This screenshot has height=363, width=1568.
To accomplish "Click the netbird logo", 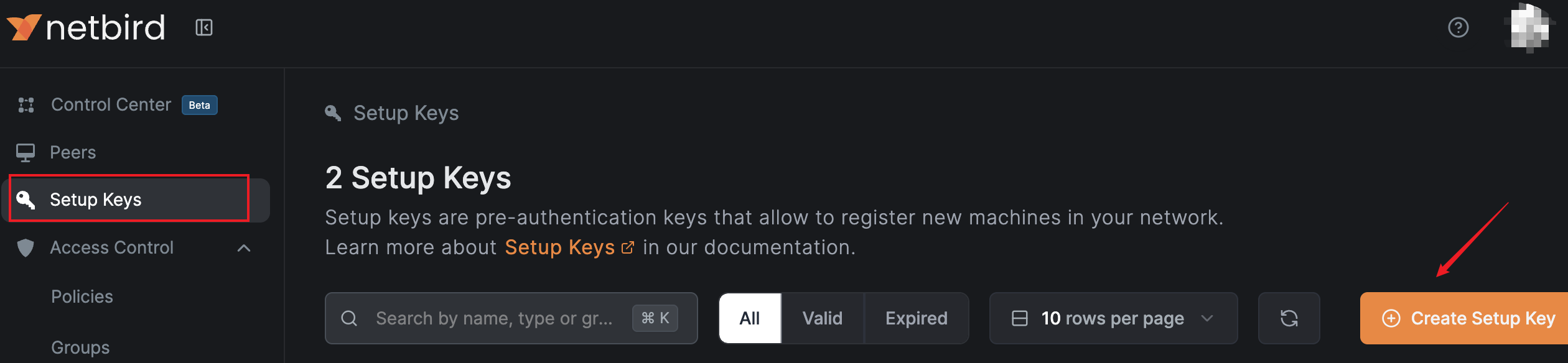I will click(86, 27).
